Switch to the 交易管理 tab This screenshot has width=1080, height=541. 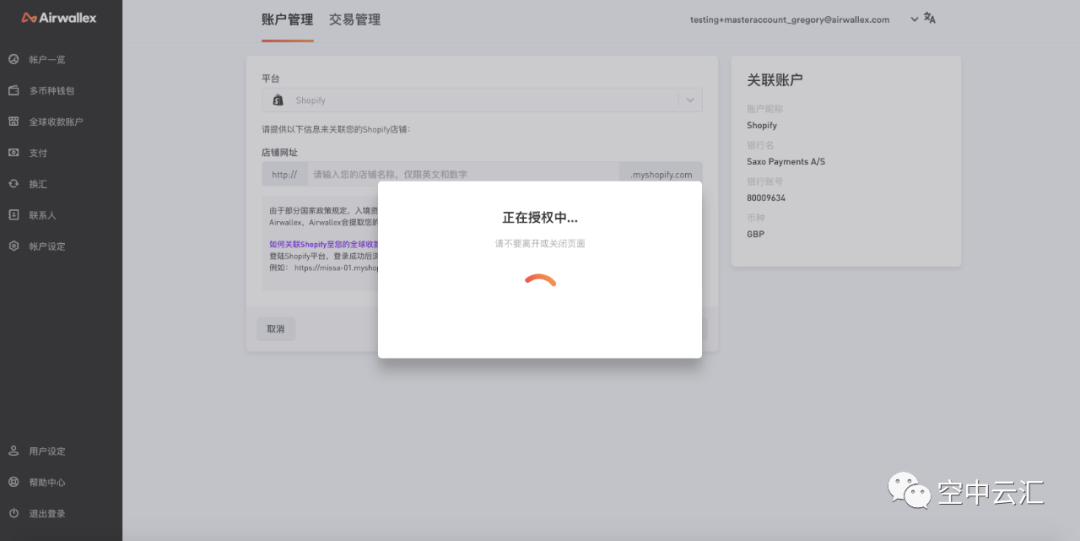[355, 20]
